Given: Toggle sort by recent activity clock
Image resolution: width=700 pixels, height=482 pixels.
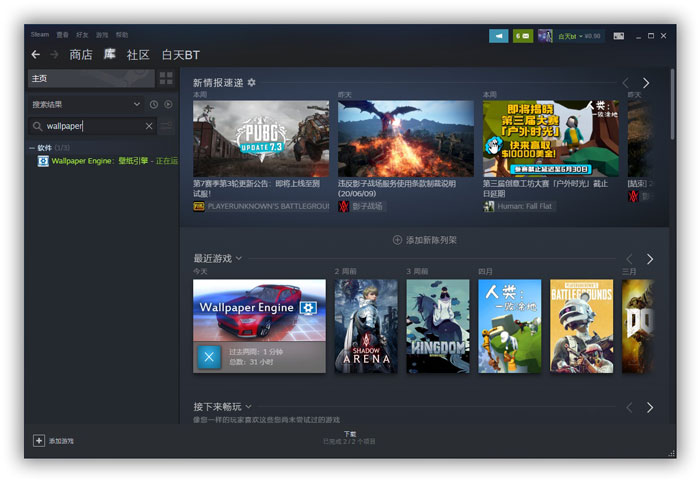Looking at the screenshot, I should (x=154, y=104).
